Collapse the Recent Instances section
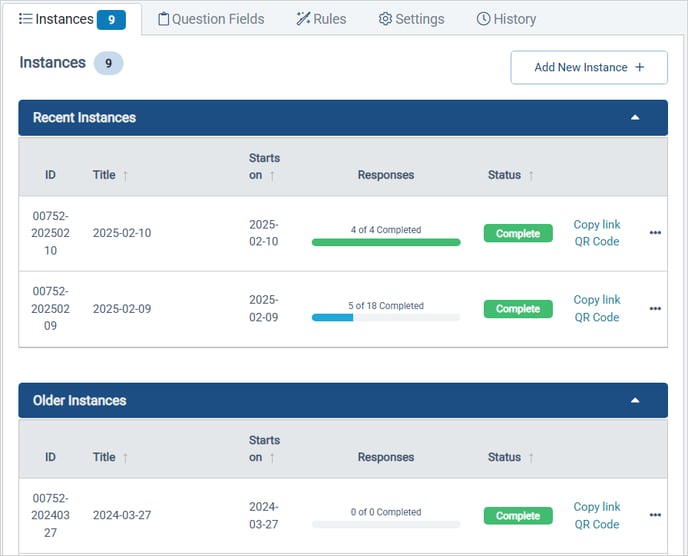Viewport: 688px width, 556px height. click(634, 118)
